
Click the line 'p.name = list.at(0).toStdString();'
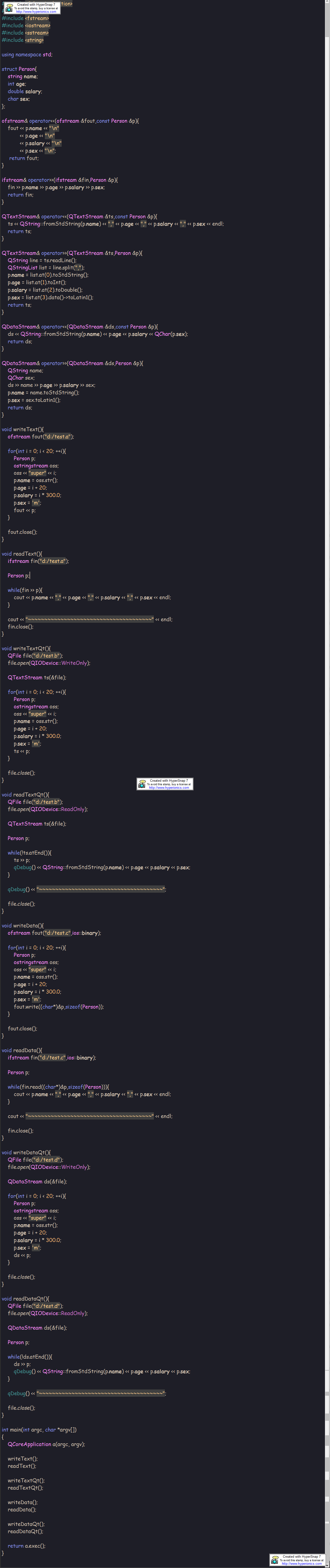tap(48, 275)
